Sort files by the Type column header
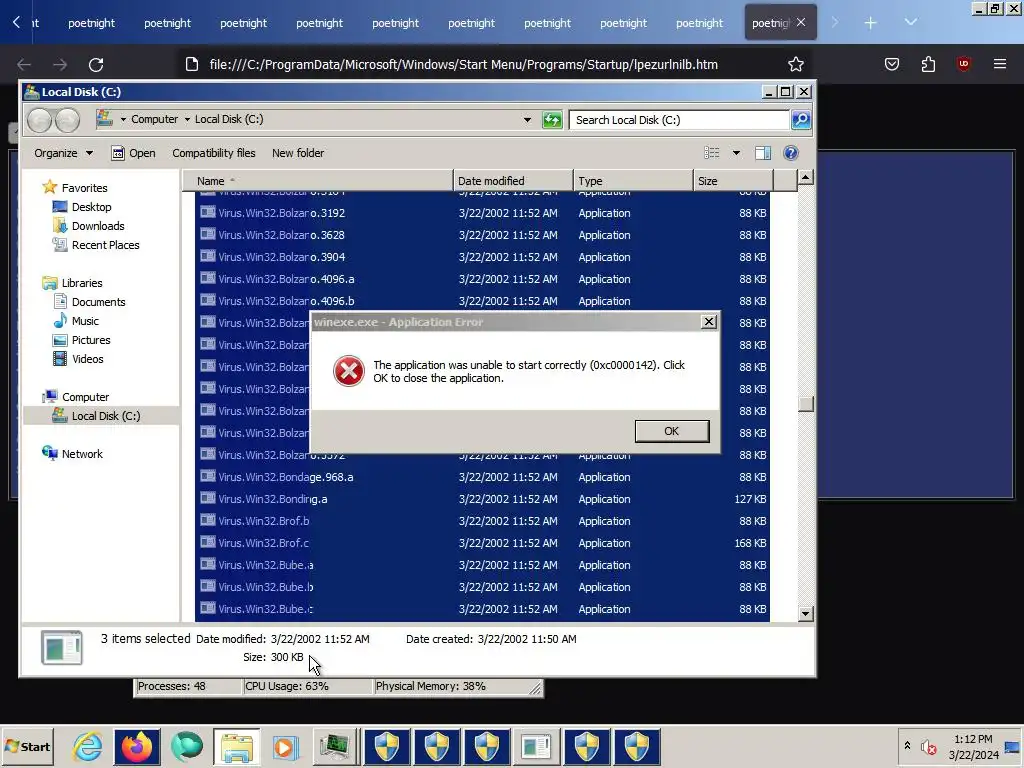 633,181
